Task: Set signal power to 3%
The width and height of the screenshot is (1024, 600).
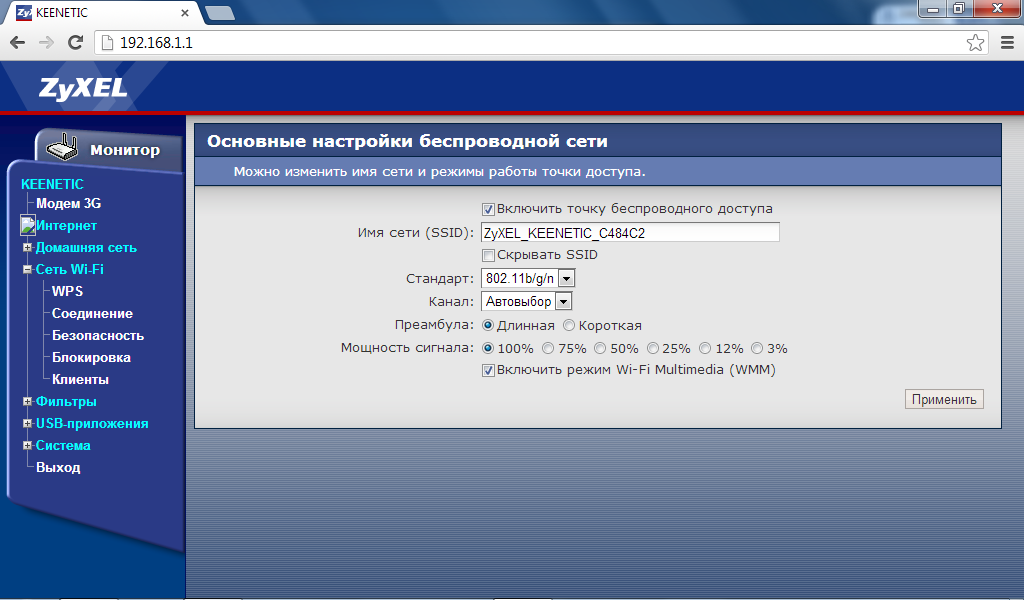Action: (x=757, y=348)
